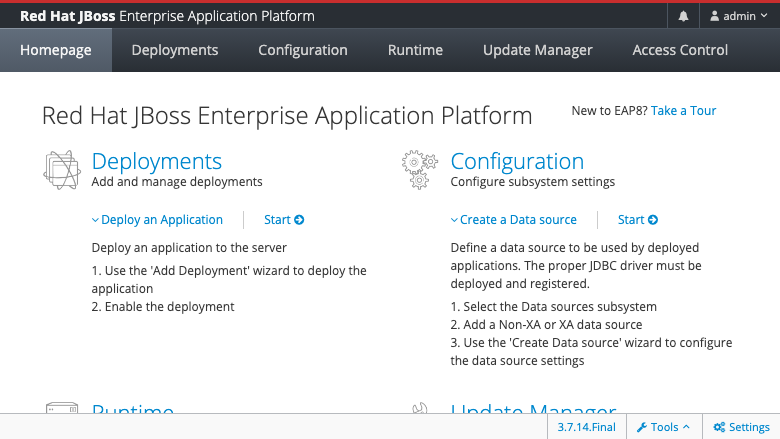Switch to the Homepage tab

pyautogui.click(x=56, y=50)
